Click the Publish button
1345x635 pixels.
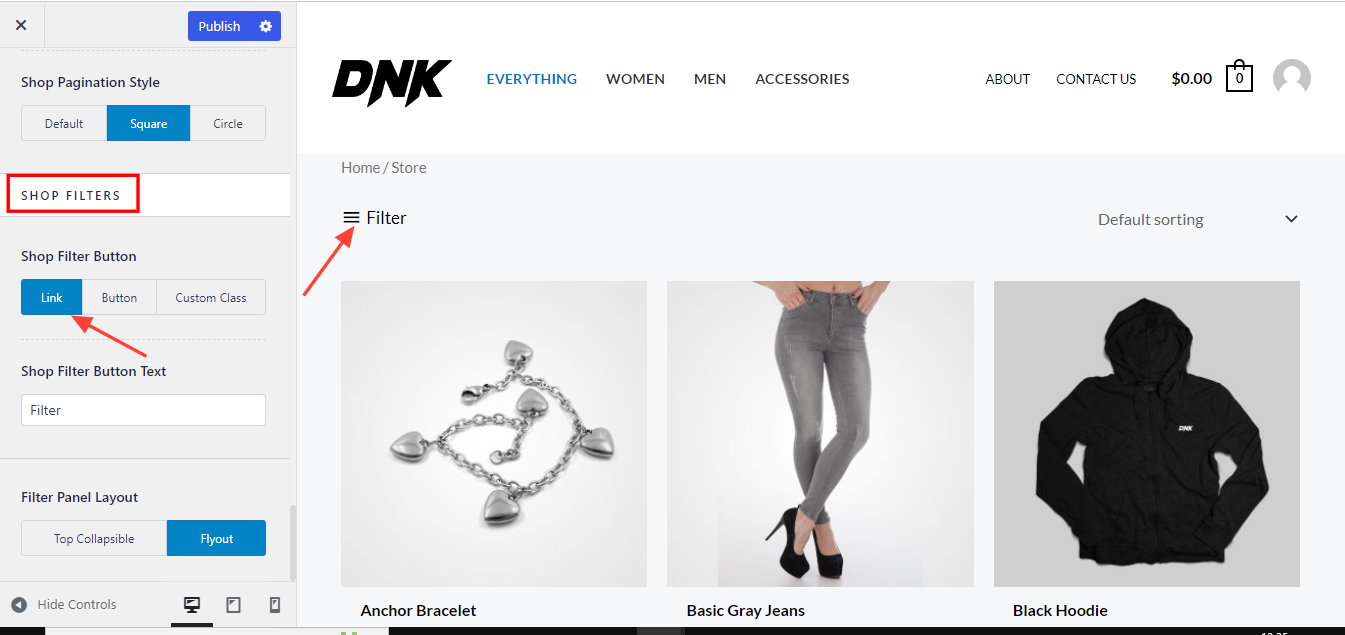pos(219,26)
